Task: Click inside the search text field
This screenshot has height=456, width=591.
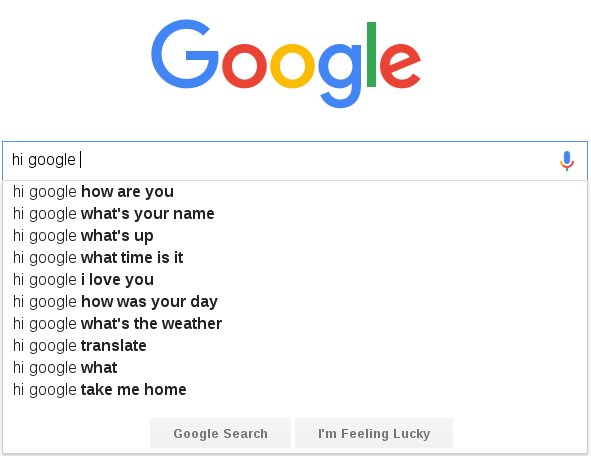Action: (279, 161)
